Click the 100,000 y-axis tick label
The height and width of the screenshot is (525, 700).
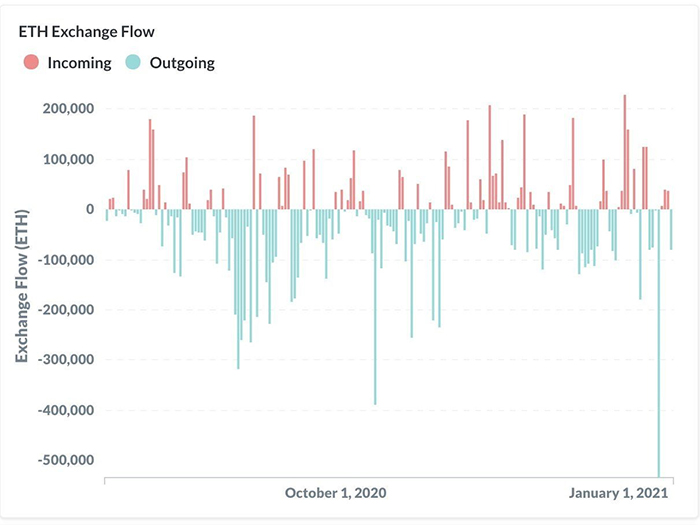pos(68,159)
